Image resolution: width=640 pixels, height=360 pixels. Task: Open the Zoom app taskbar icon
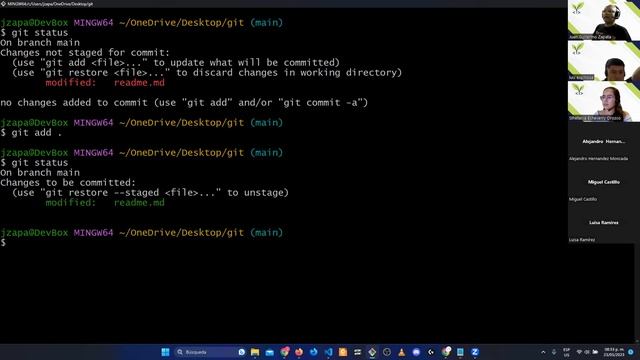coord(475,352)
